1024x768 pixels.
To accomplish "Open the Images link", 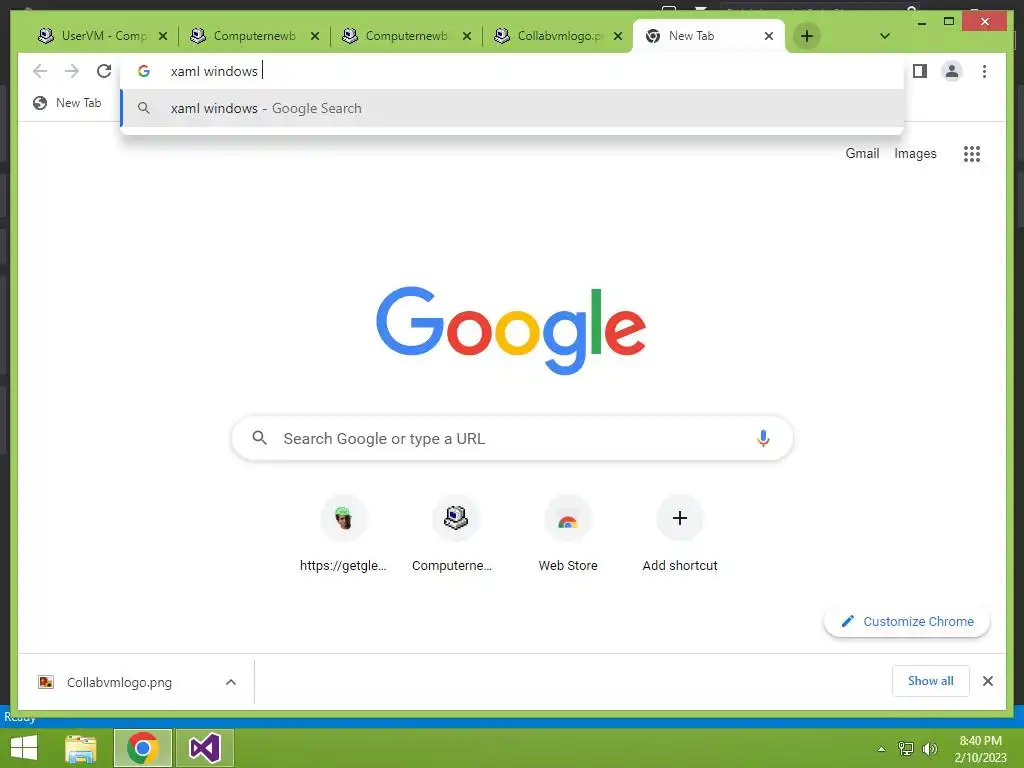I will (x=915, y=153).
